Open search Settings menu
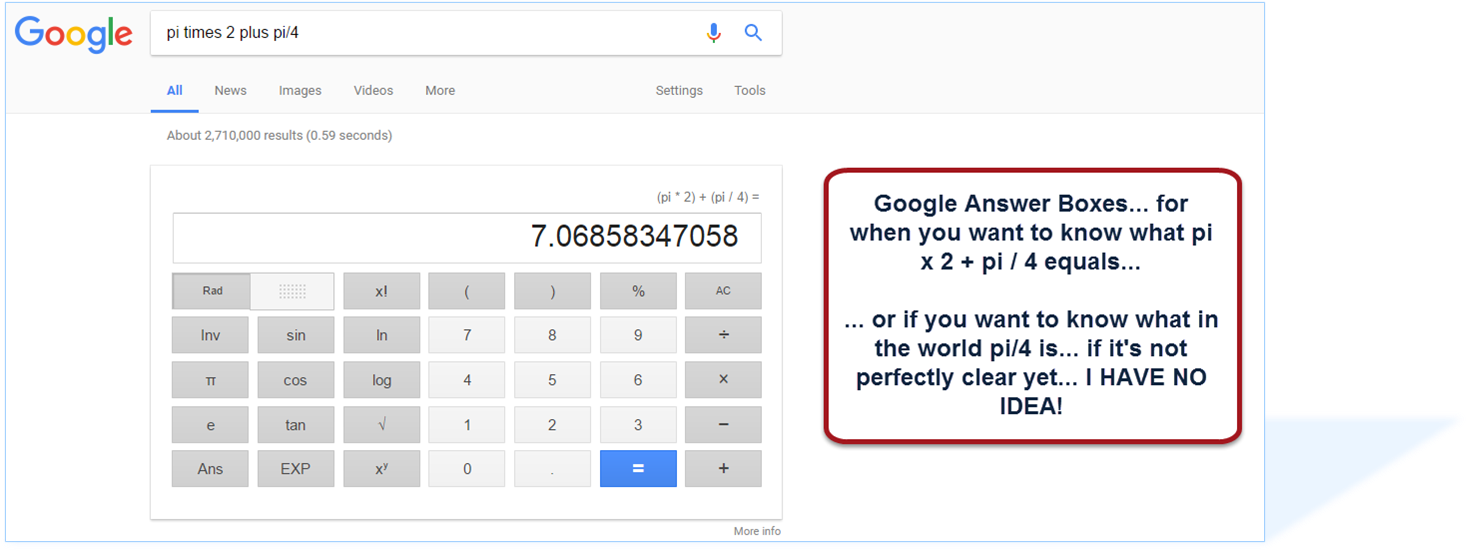The image size is (1466, 550). (x=679, y=91)
